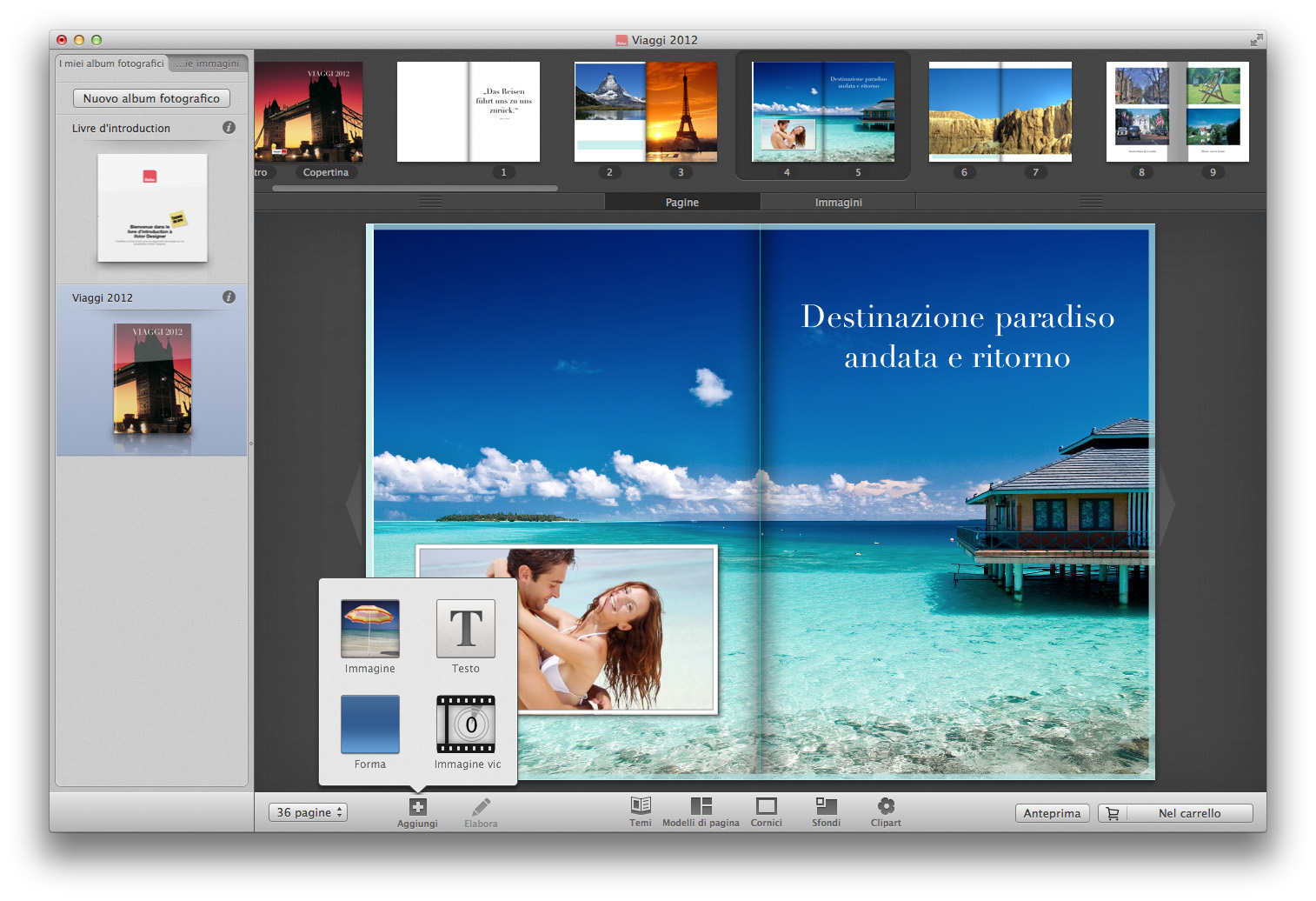Screen dimensions: 1316x901
Task: Select I miei album fotografici tab
Action: pos(111,63)
